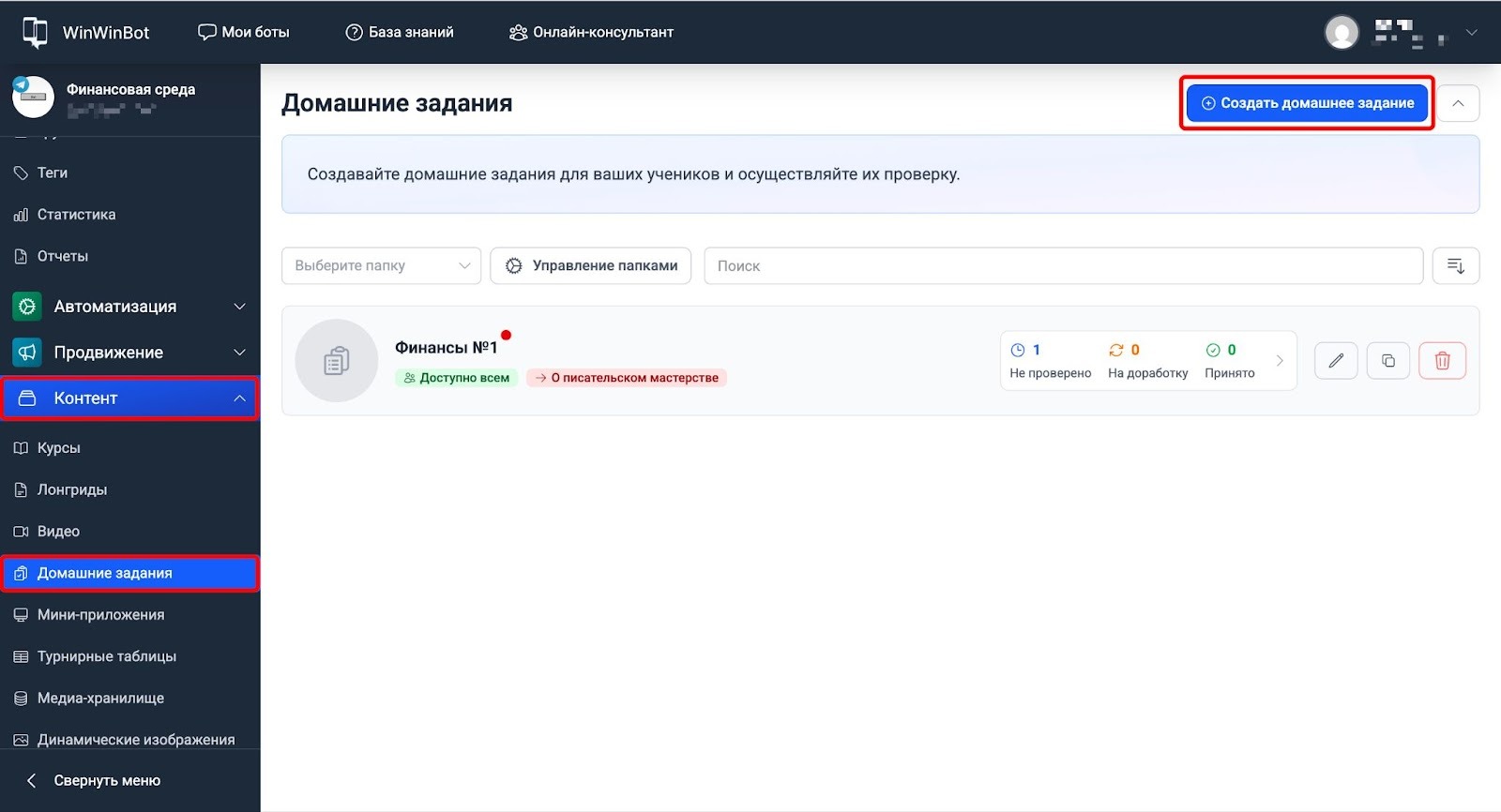Image resolution: width=1501 pixels, height=812 pixels.
Task: Open the Статистика sidebar item
Action: [x=76, y=215]
